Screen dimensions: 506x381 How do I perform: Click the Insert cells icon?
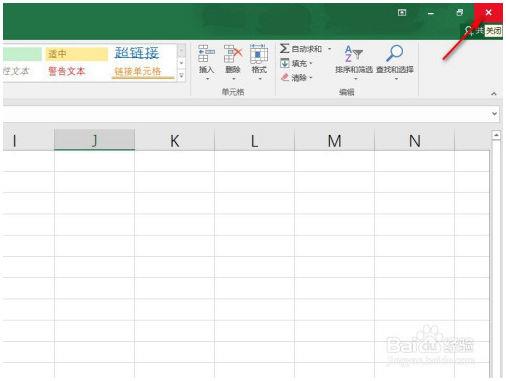[206, 53]
